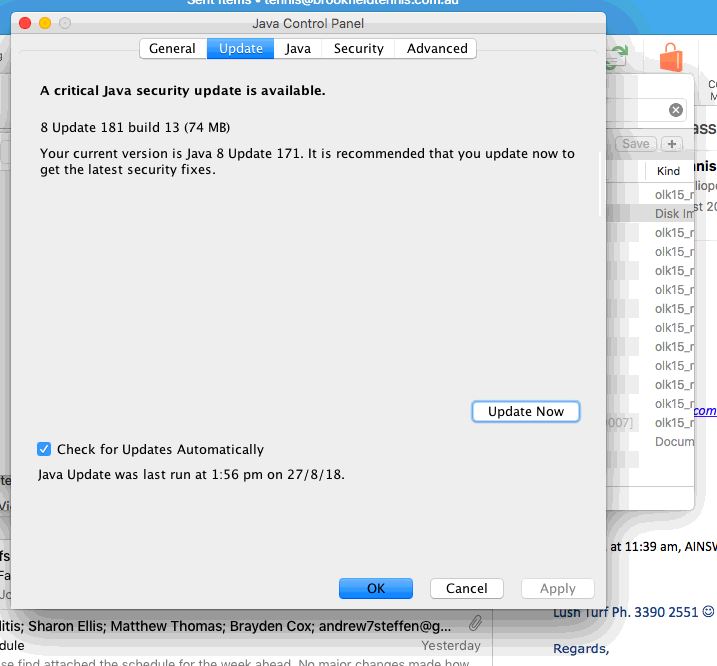
Task: Open the orange shopping bag store icon
Action: [x=671, y=58]
